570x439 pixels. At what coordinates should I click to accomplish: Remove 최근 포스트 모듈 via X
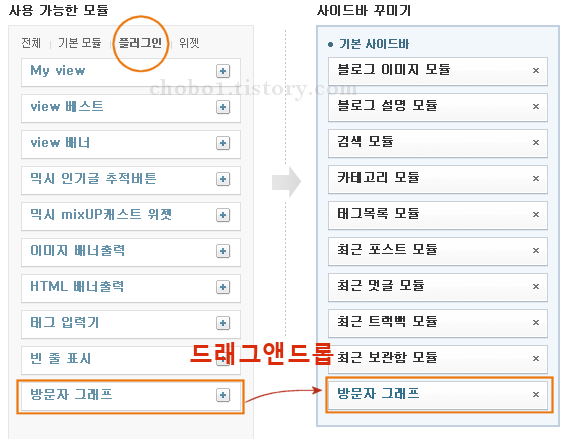tap(535, 250)
